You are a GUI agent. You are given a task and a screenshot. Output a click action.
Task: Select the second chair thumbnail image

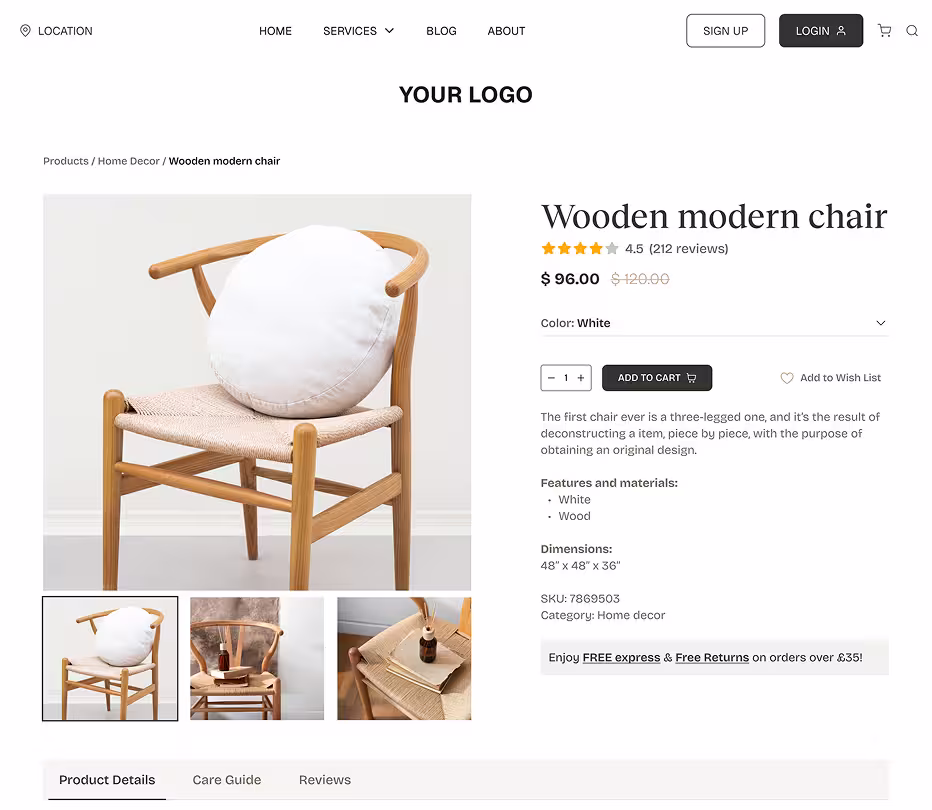tap(257, 658)
